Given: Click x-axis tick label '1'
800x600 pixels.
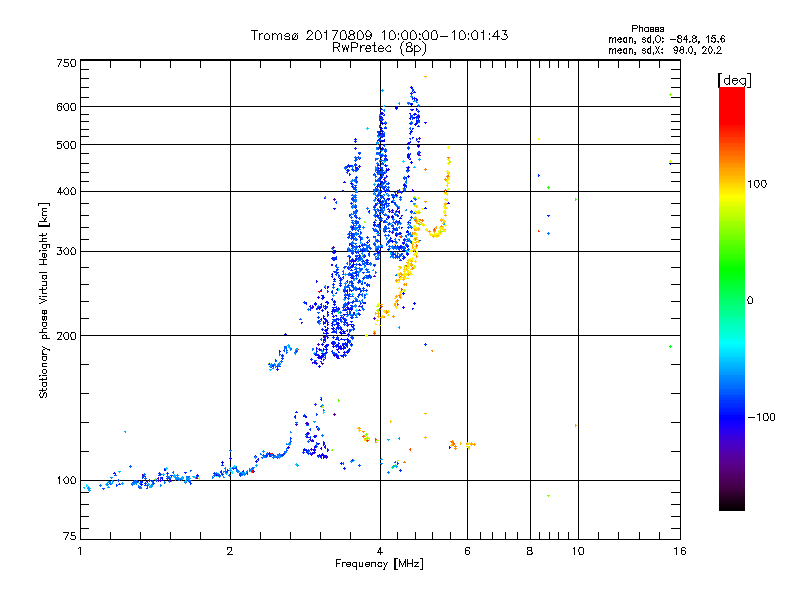Looking at the screenshot, I should 80,551.
